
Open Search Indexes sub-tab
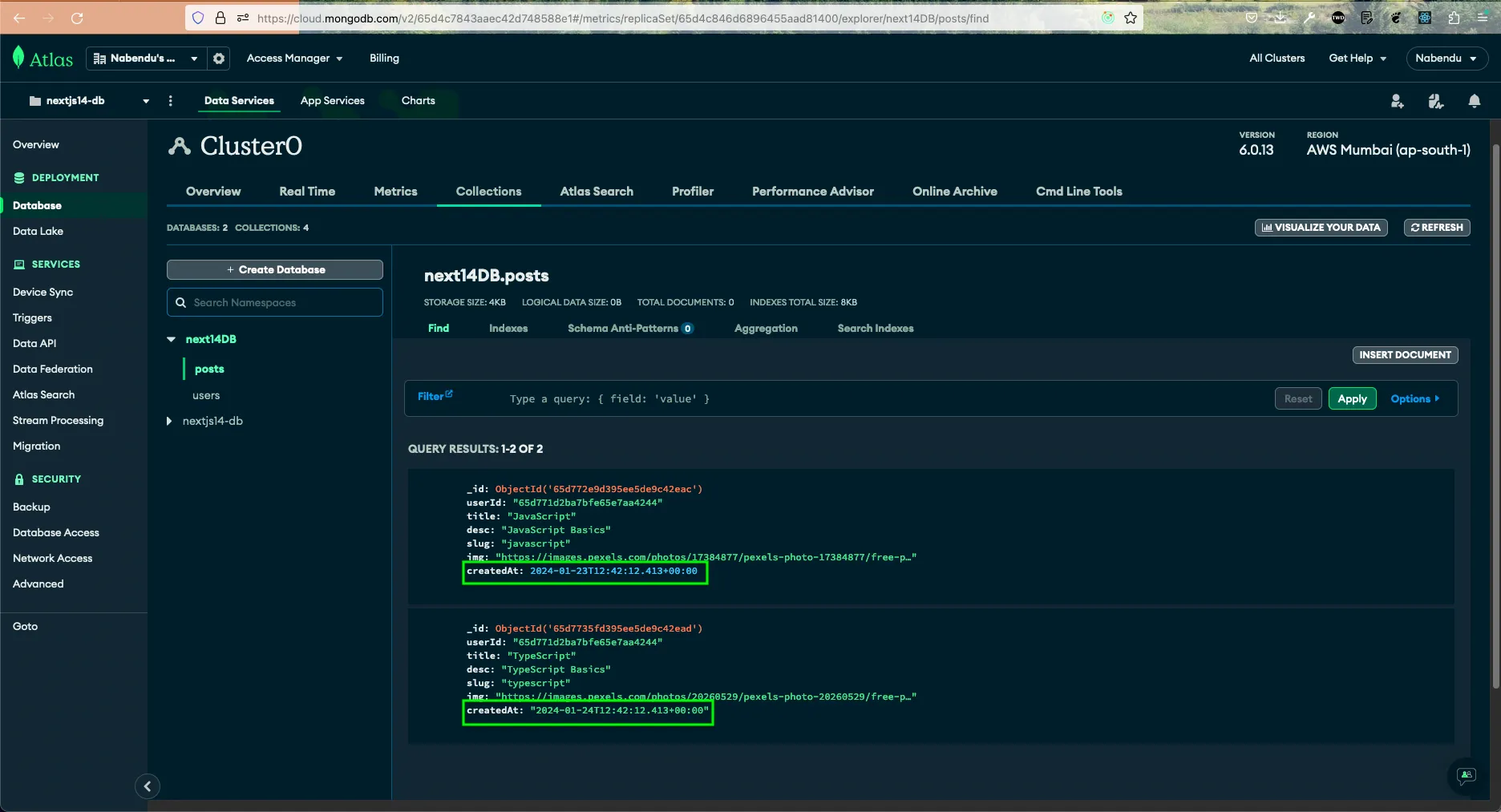pos(876,328)
